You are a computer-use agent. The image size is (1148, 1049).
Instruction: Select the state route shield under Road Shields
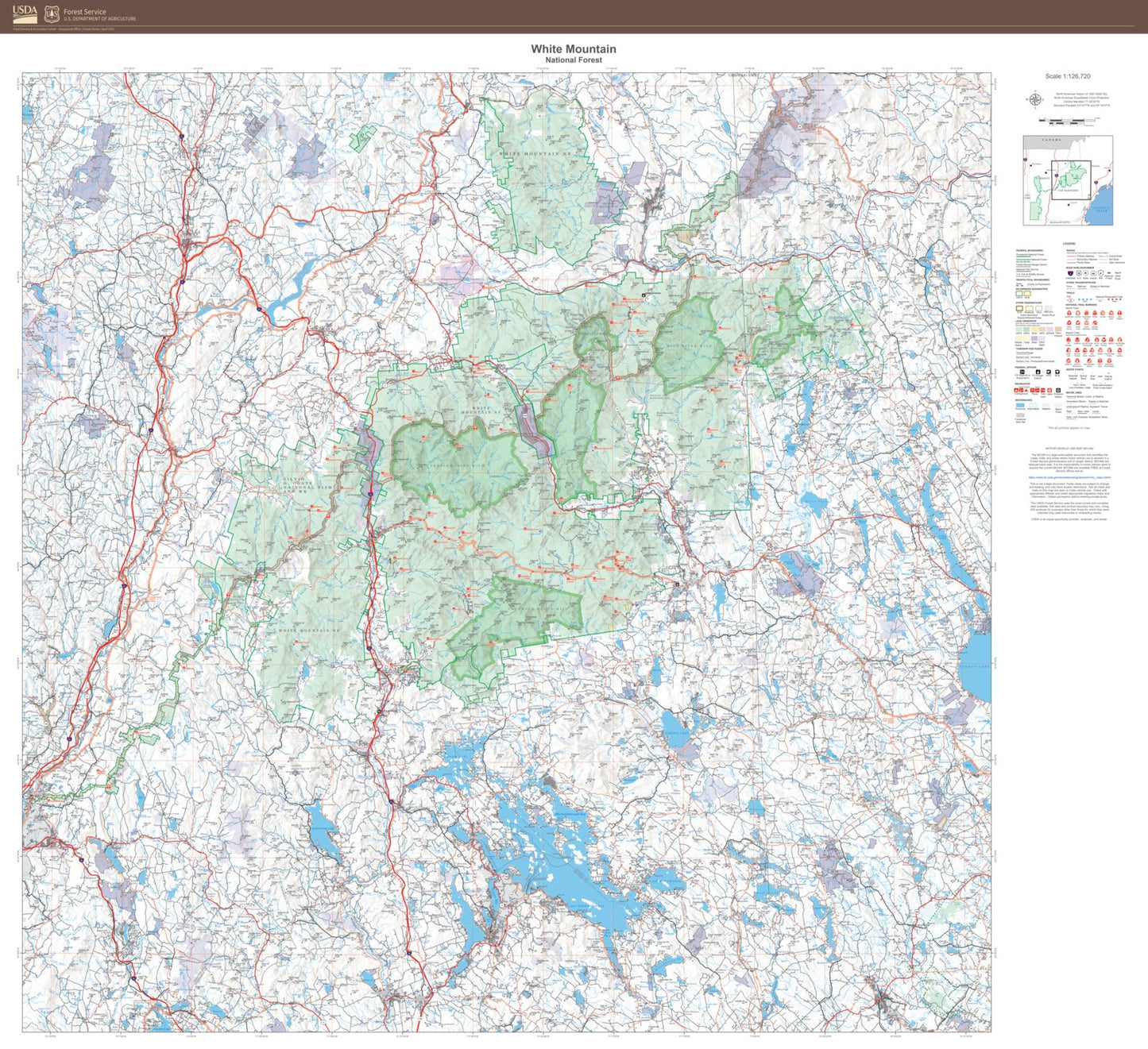(x=1085, y=273)
